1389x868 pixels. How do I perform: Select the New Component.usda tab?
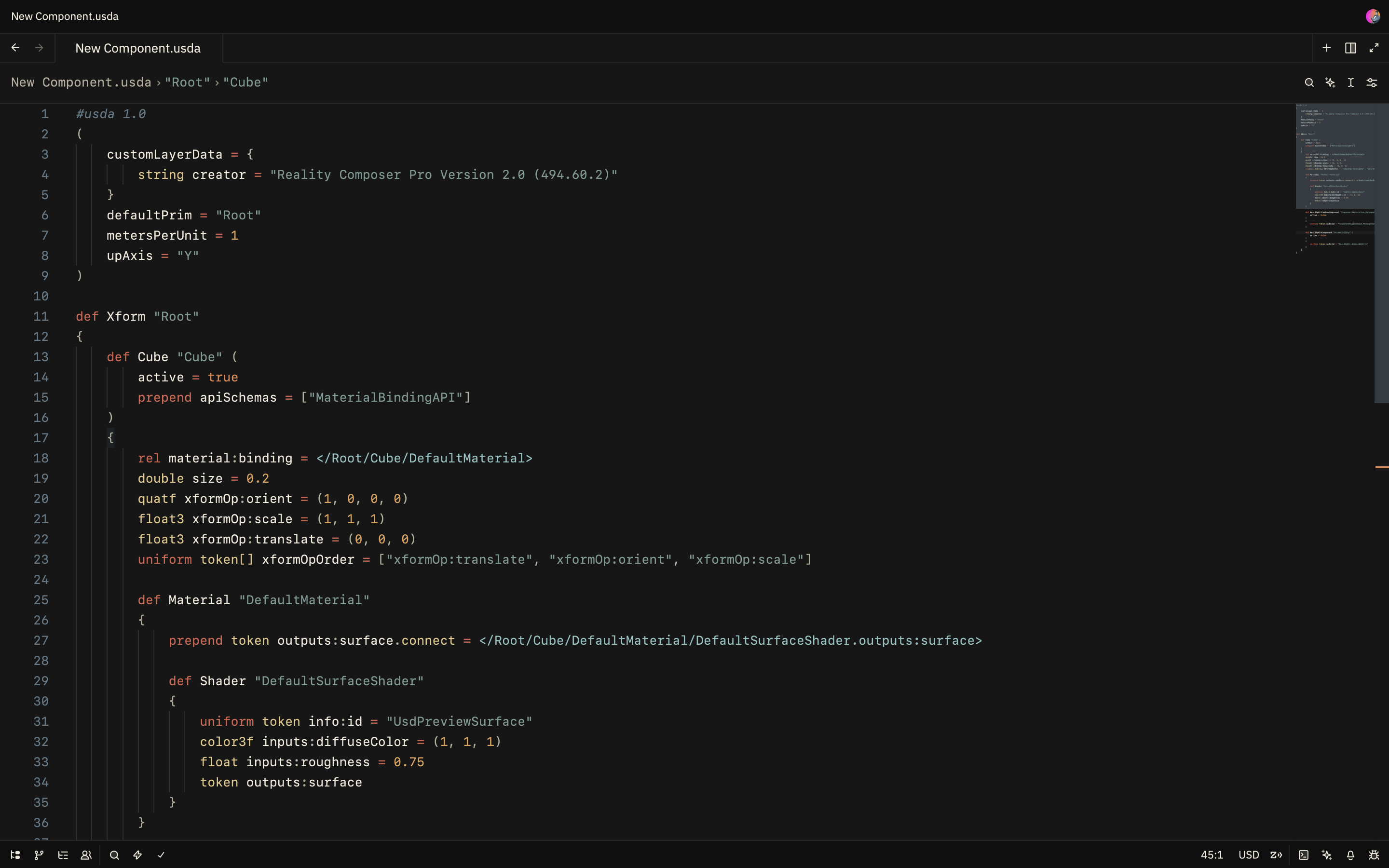pos(138,48)
